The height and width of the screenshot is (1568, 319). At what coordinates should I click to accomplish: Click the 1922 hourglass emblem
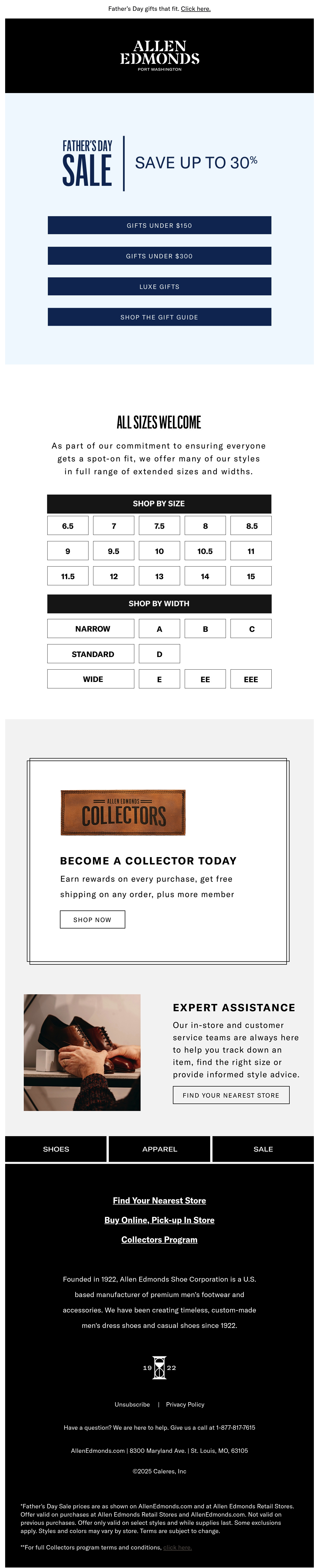point(159,1367)
